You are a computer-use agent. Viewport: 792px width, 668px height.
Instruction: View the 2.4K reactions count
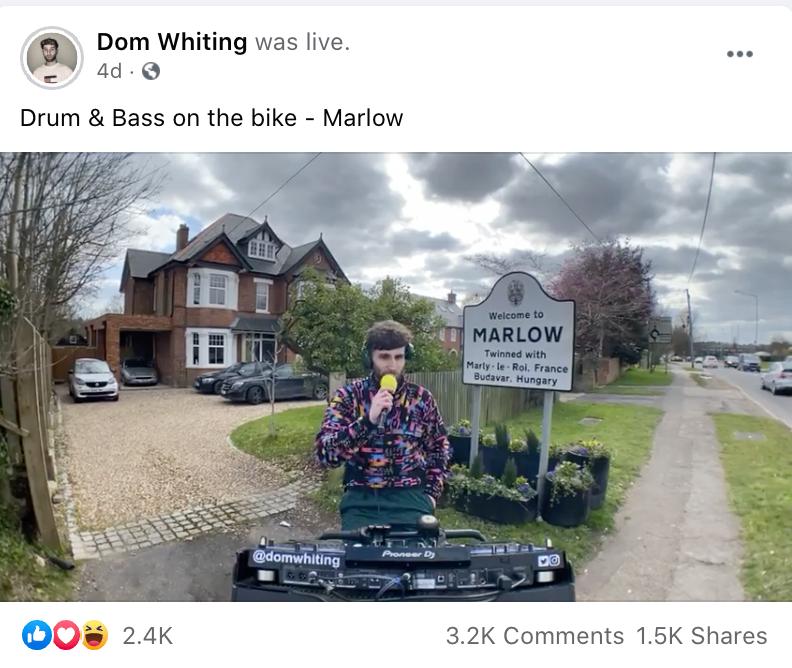[x=147, y=636]
